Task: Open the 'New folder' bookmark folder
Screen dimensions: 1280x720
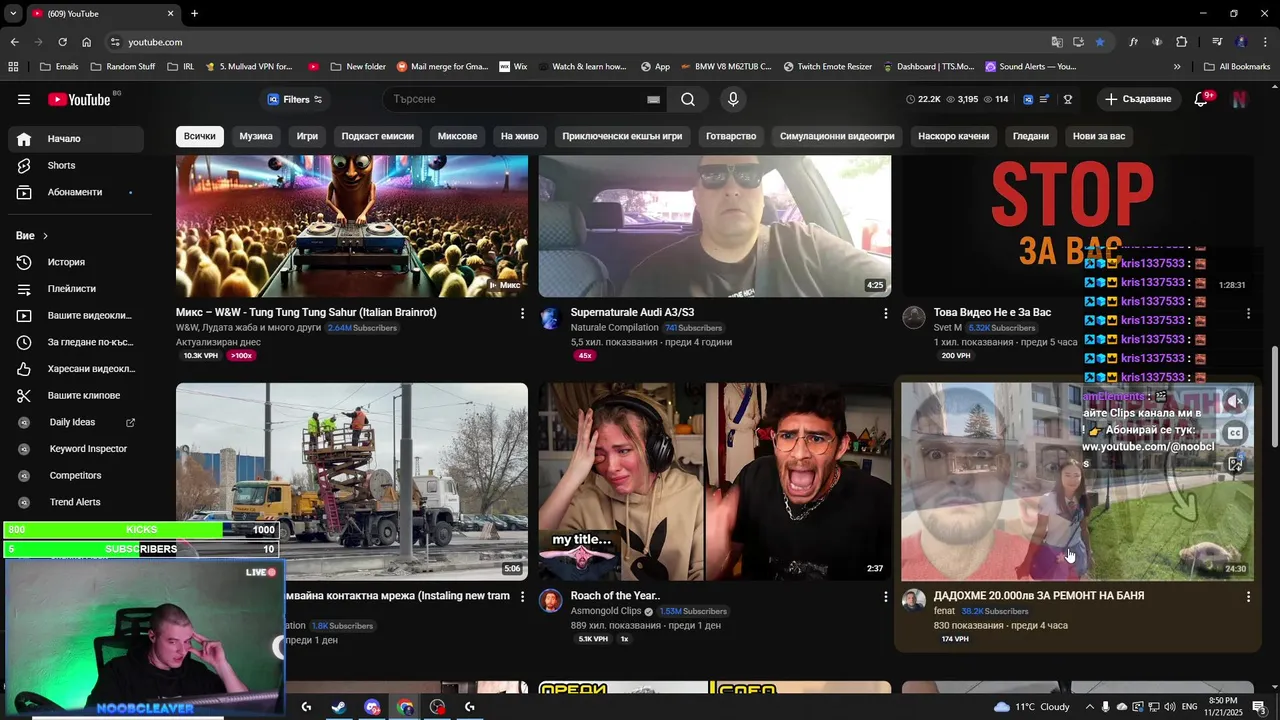Action: click(357, 67)
